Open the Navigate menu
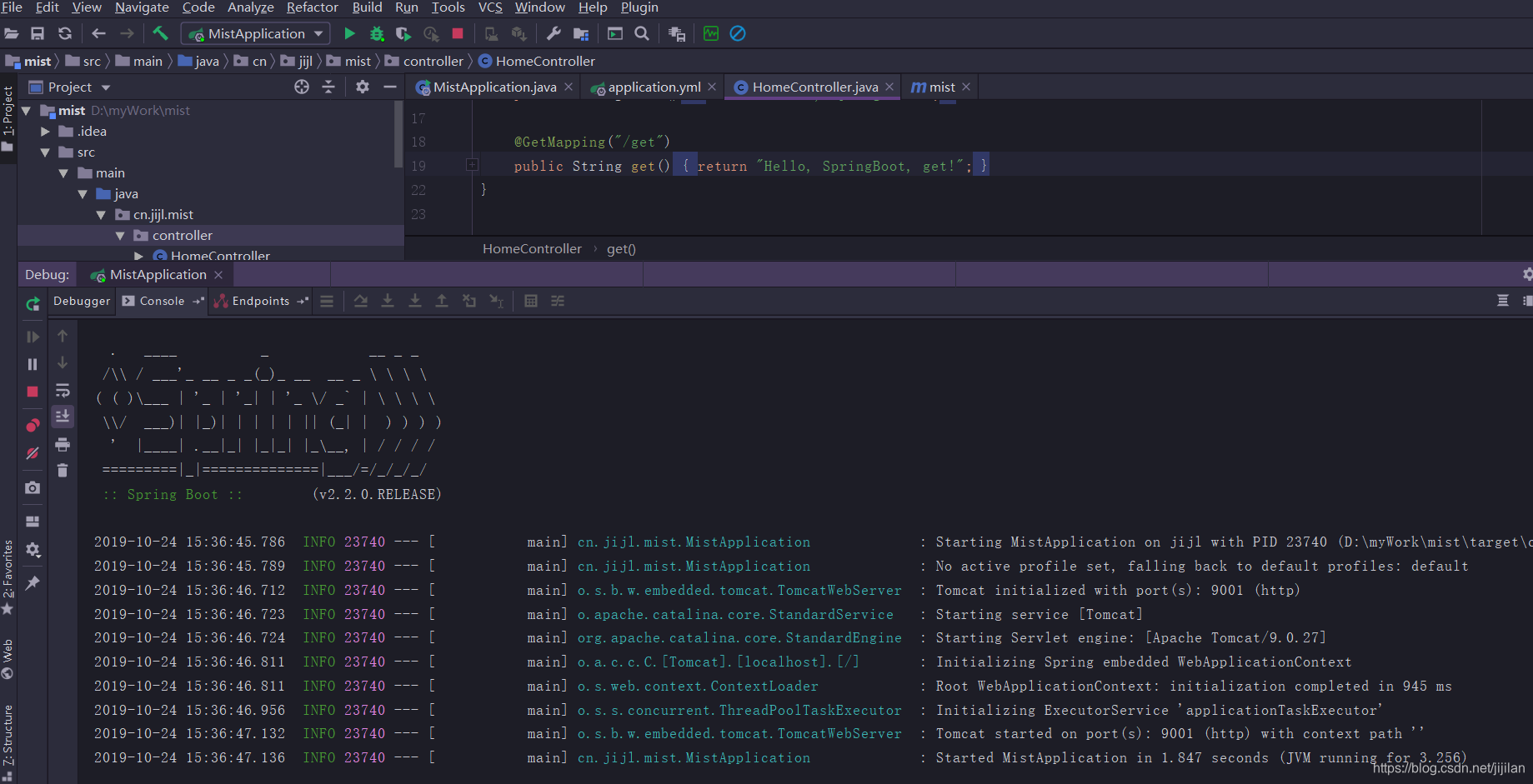Screen dimensions: 1533x784 tap(142, 7)
